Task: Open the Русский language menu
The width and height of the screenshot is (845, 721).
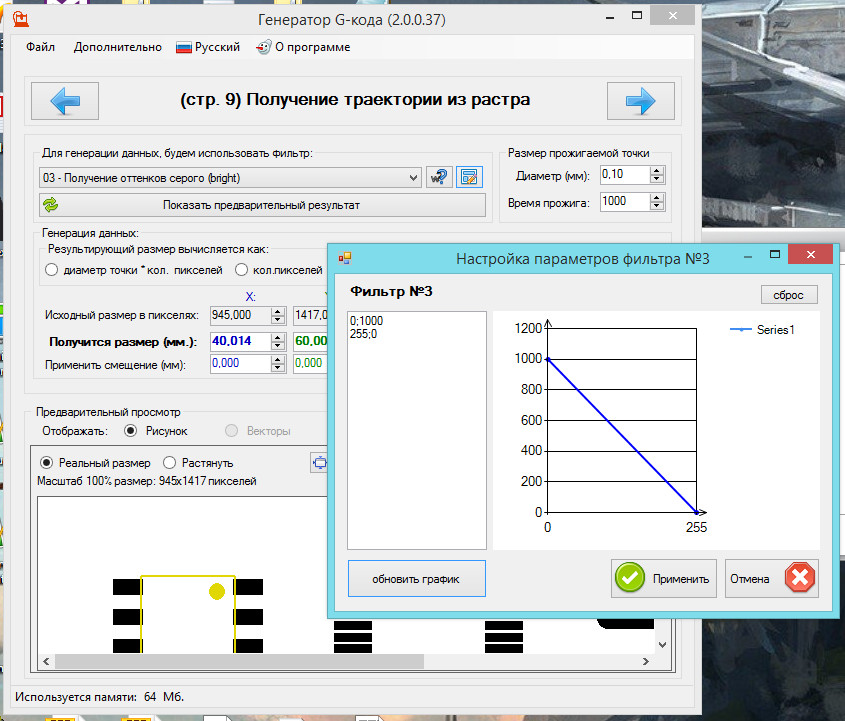Action: [x=208, y=47]
